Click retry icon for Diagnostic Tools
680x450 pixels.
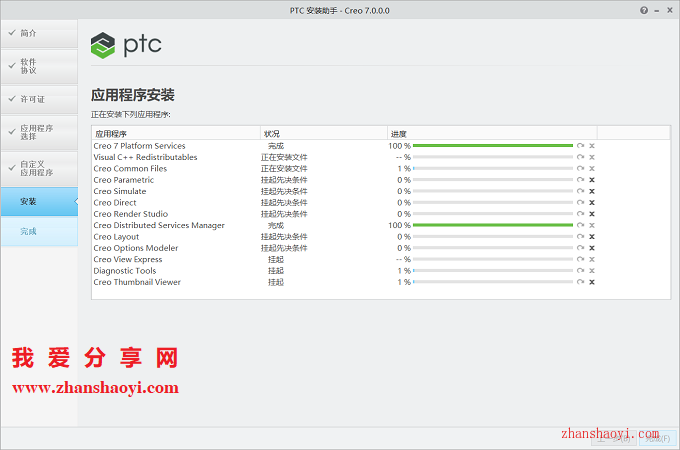coord(580,271)
